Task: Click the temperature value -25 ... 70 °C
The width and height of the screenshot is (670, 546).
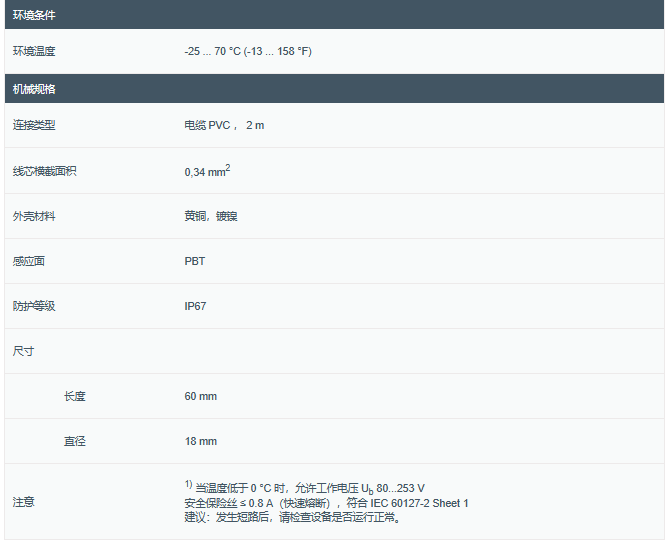Action: (248, 51)
